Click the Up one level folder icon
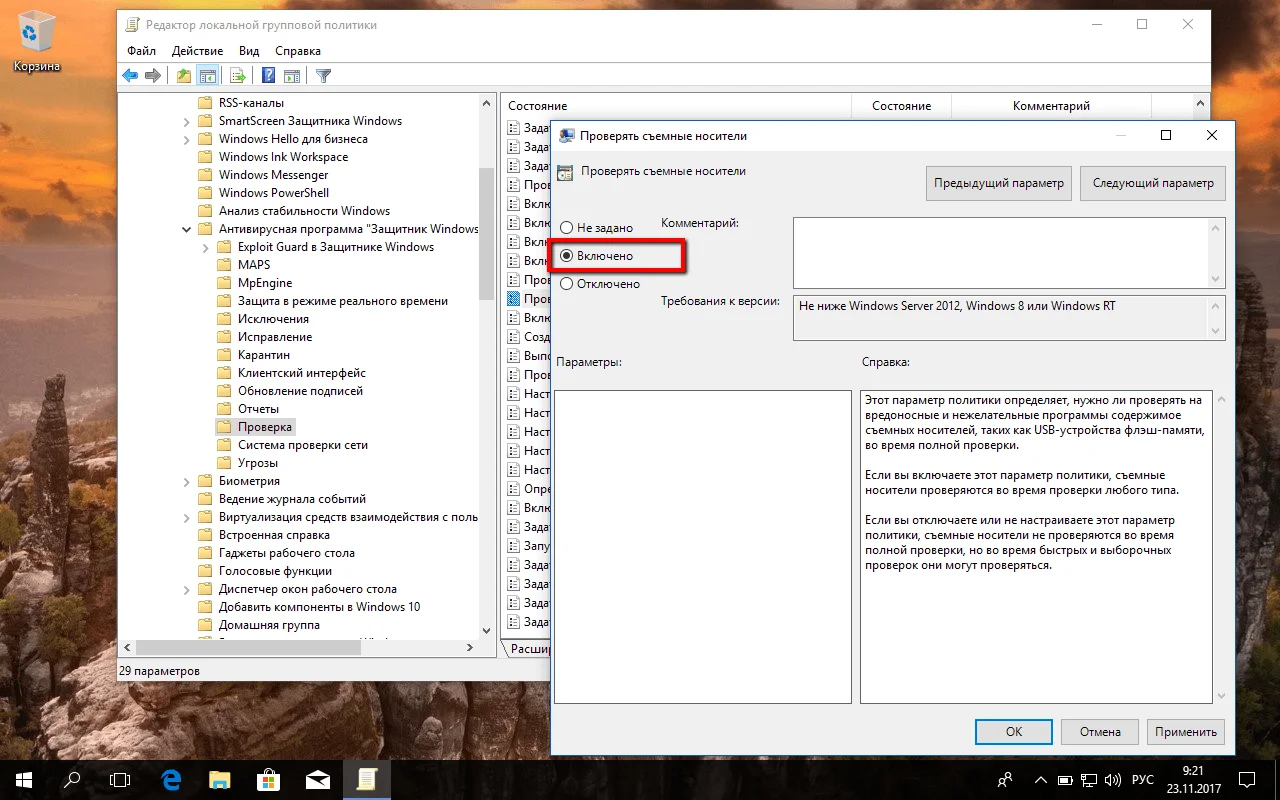1280x800 pixels. [x=183, y=76]
